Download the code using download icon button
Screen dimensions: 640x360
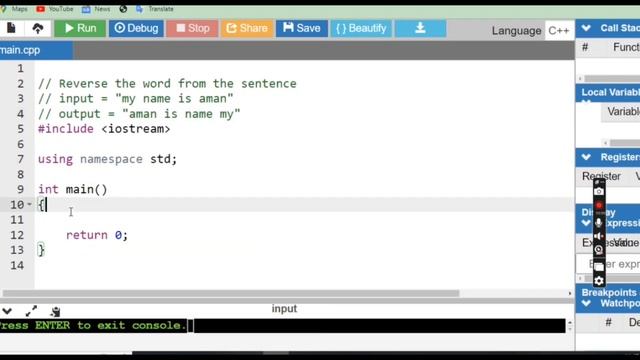[420, 28]
